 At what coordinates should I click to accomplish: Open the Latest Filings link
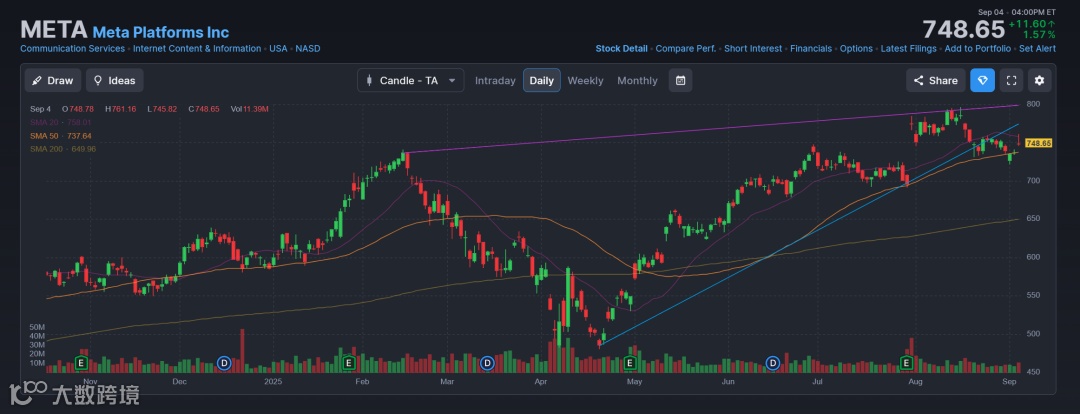pos(908,49)
